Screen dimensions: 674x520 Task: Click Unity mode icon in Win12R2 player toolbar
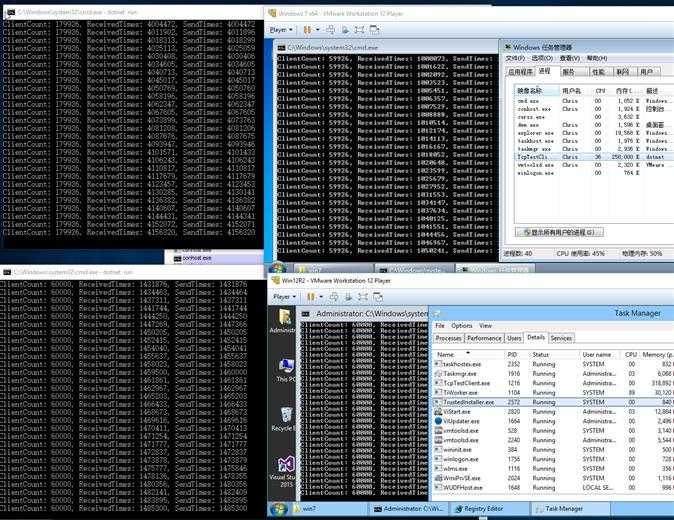coord(378,297)
